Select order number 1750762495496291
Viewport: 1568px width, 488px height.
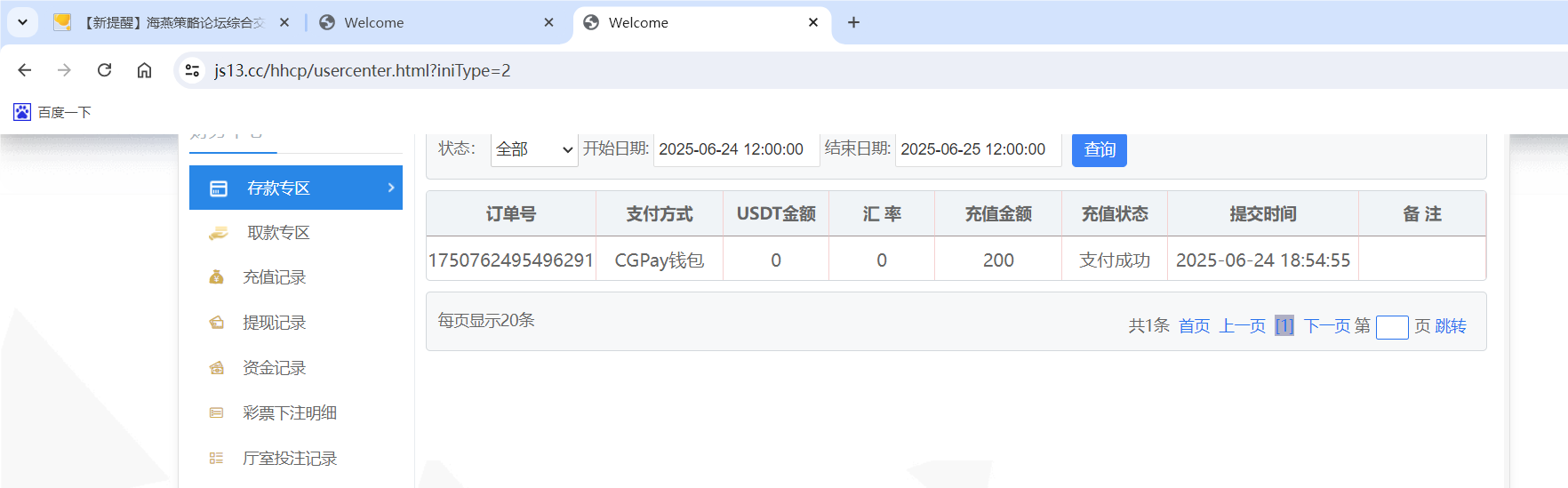511,260
